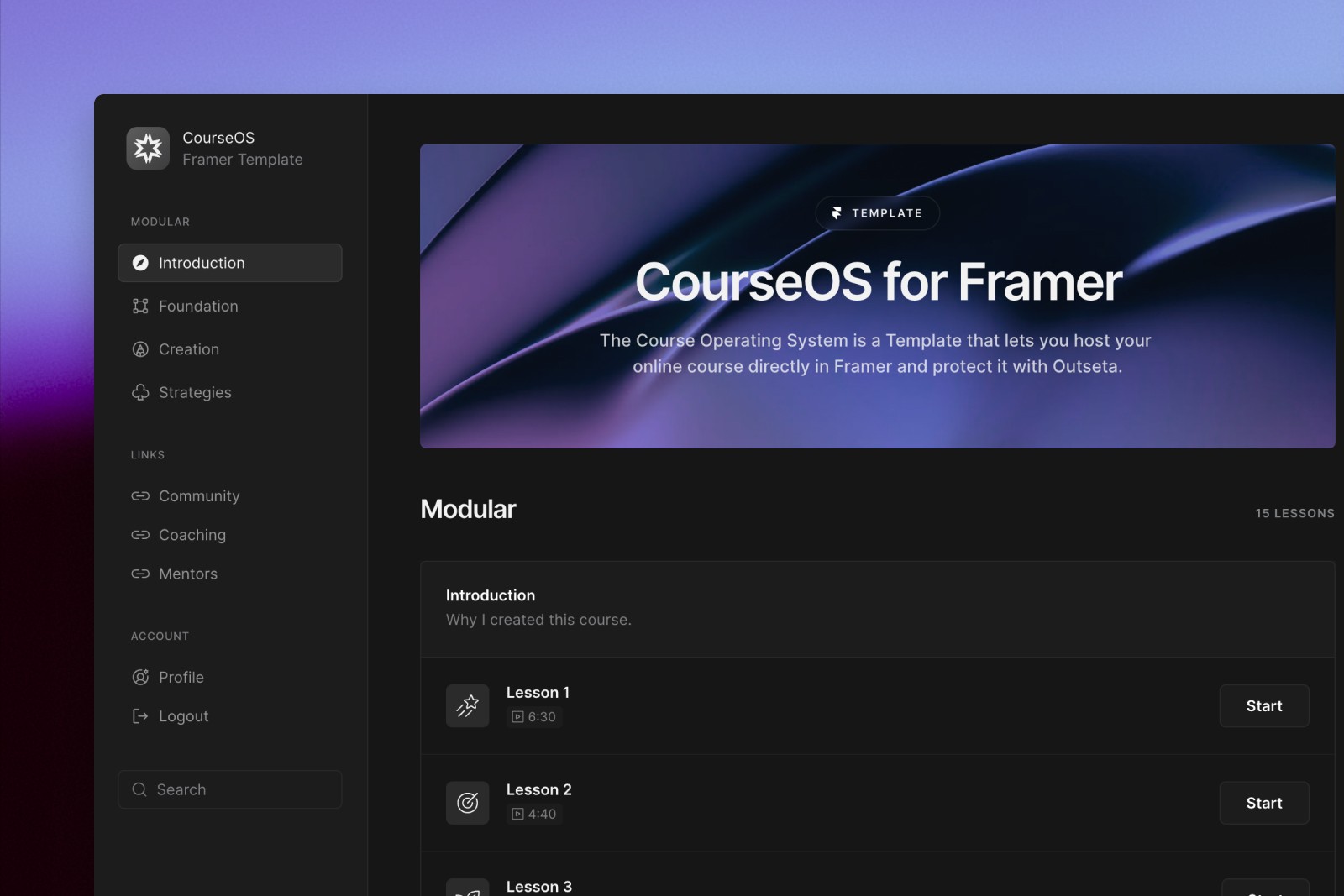Click the video icon beside 6:30

point(517,717)
